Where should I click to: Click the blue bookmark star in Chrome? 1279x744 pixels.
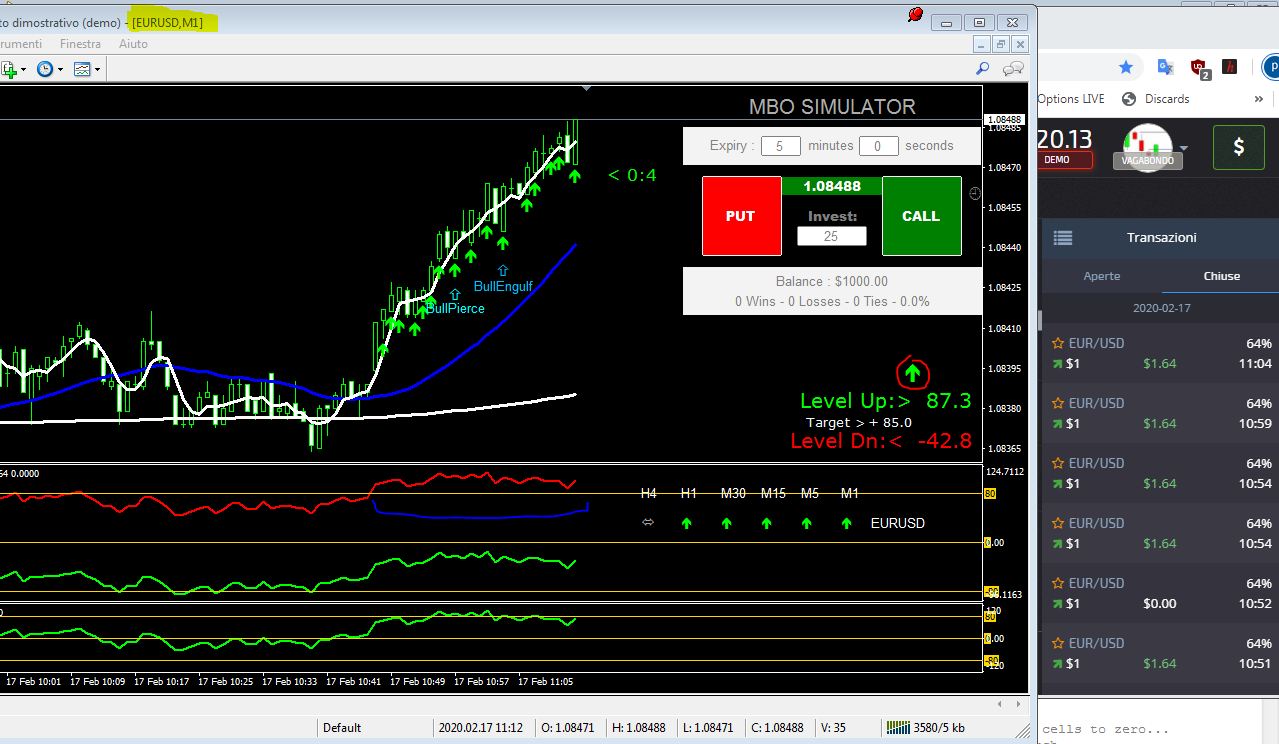coord(1126,67)
